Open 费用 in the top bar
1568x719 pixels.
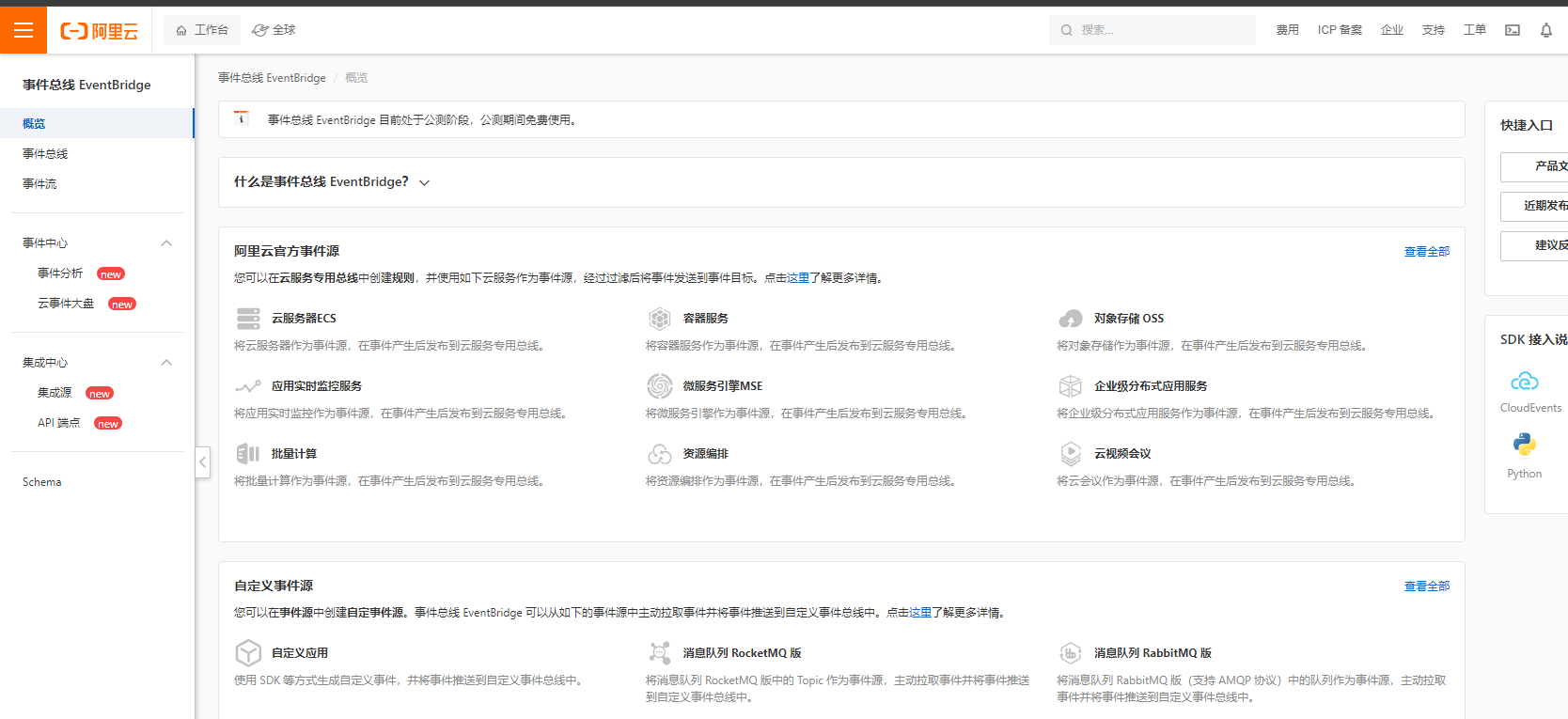[1287, 30]
